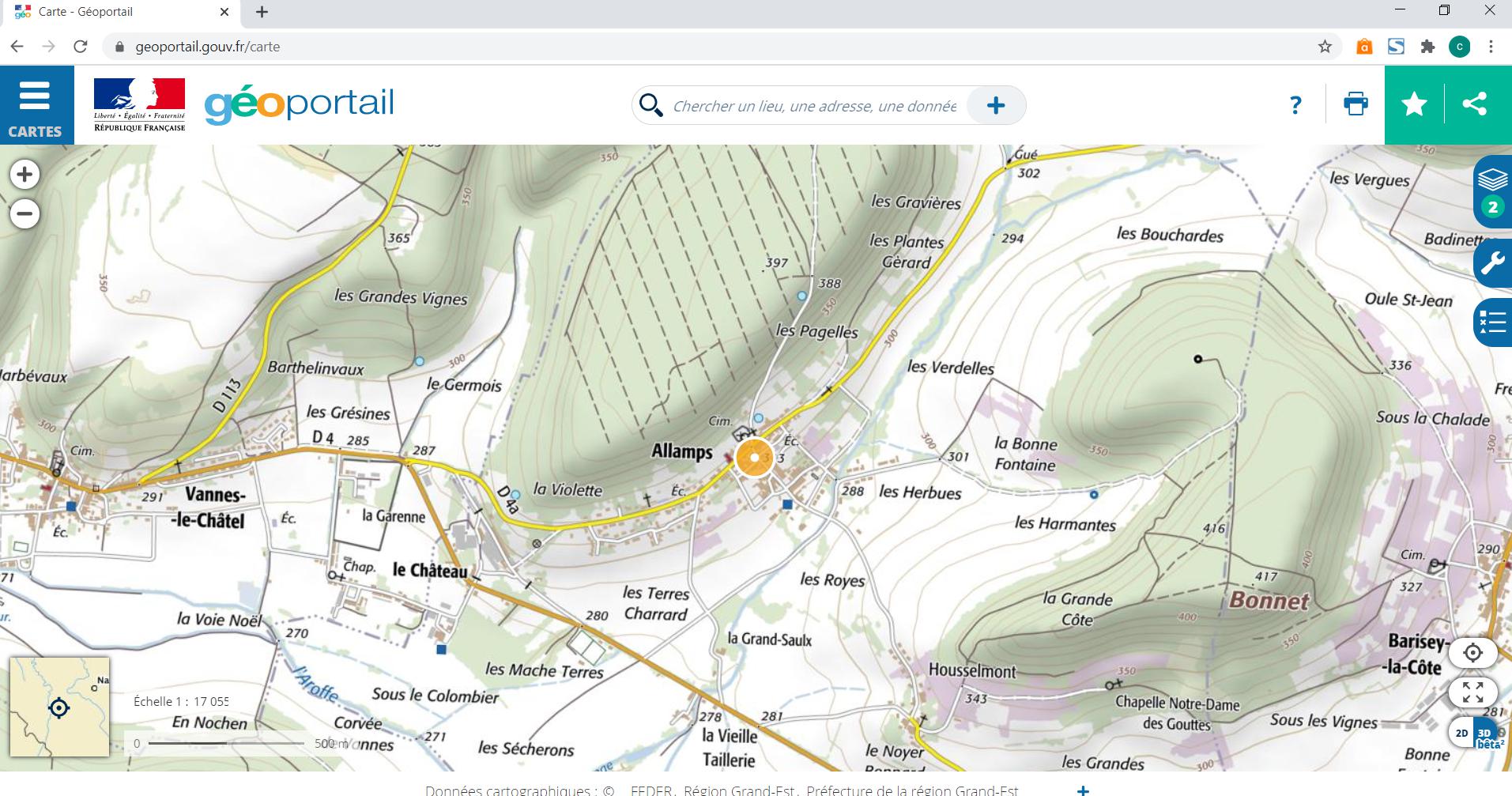Locate my position on the map
Screen dimensions: 1512x796
1472,653
